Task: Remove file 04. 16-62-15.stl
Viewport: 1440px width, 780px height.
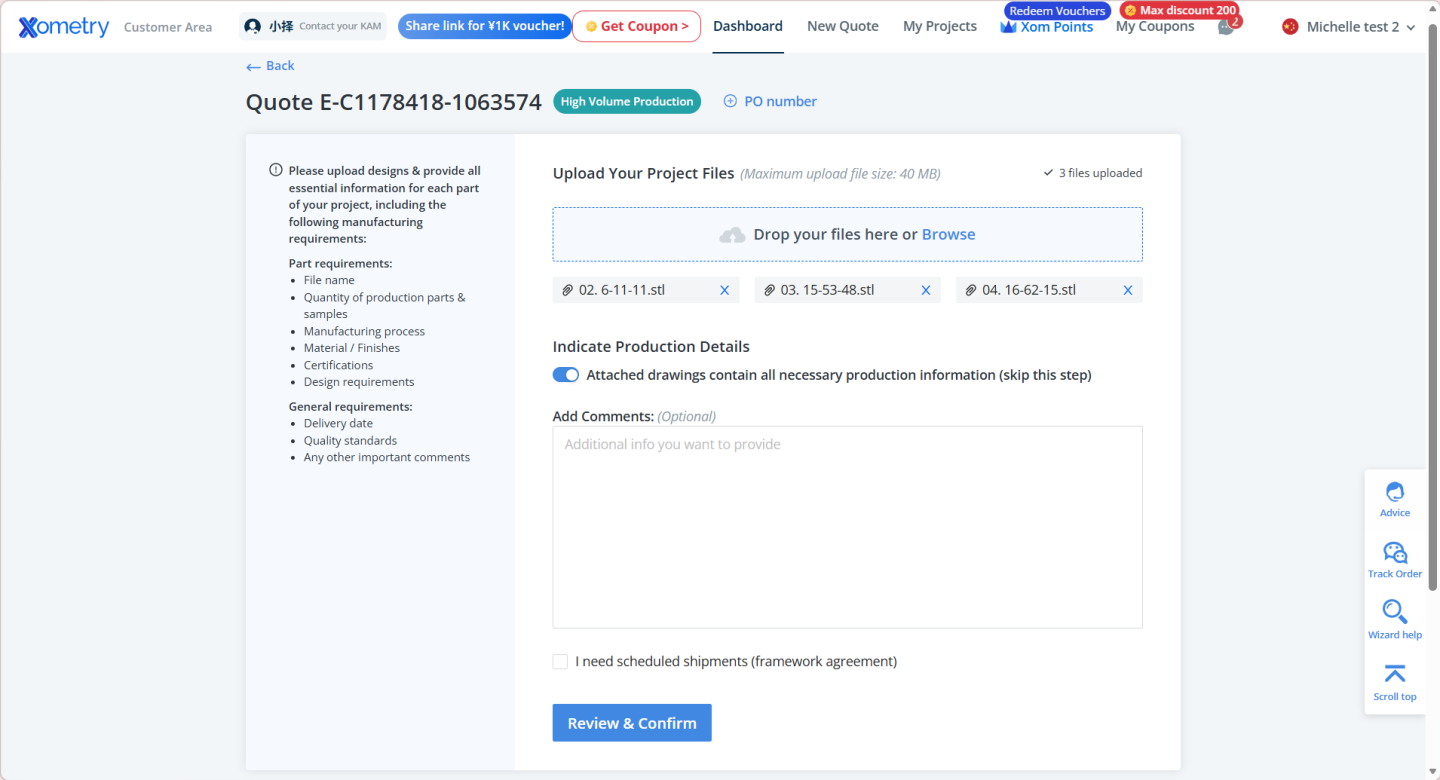Action: [x=1128, y=291]
